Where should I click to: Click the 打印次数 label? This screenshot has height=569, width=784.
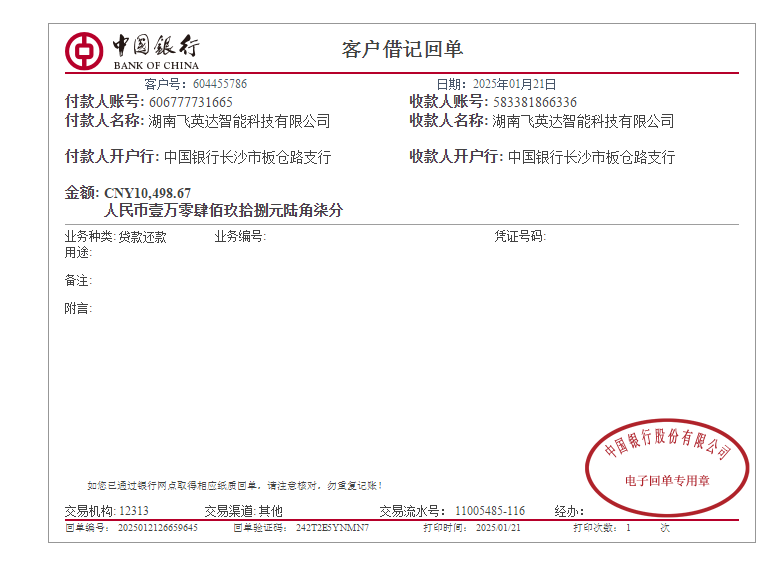click(x=596, y=528)
